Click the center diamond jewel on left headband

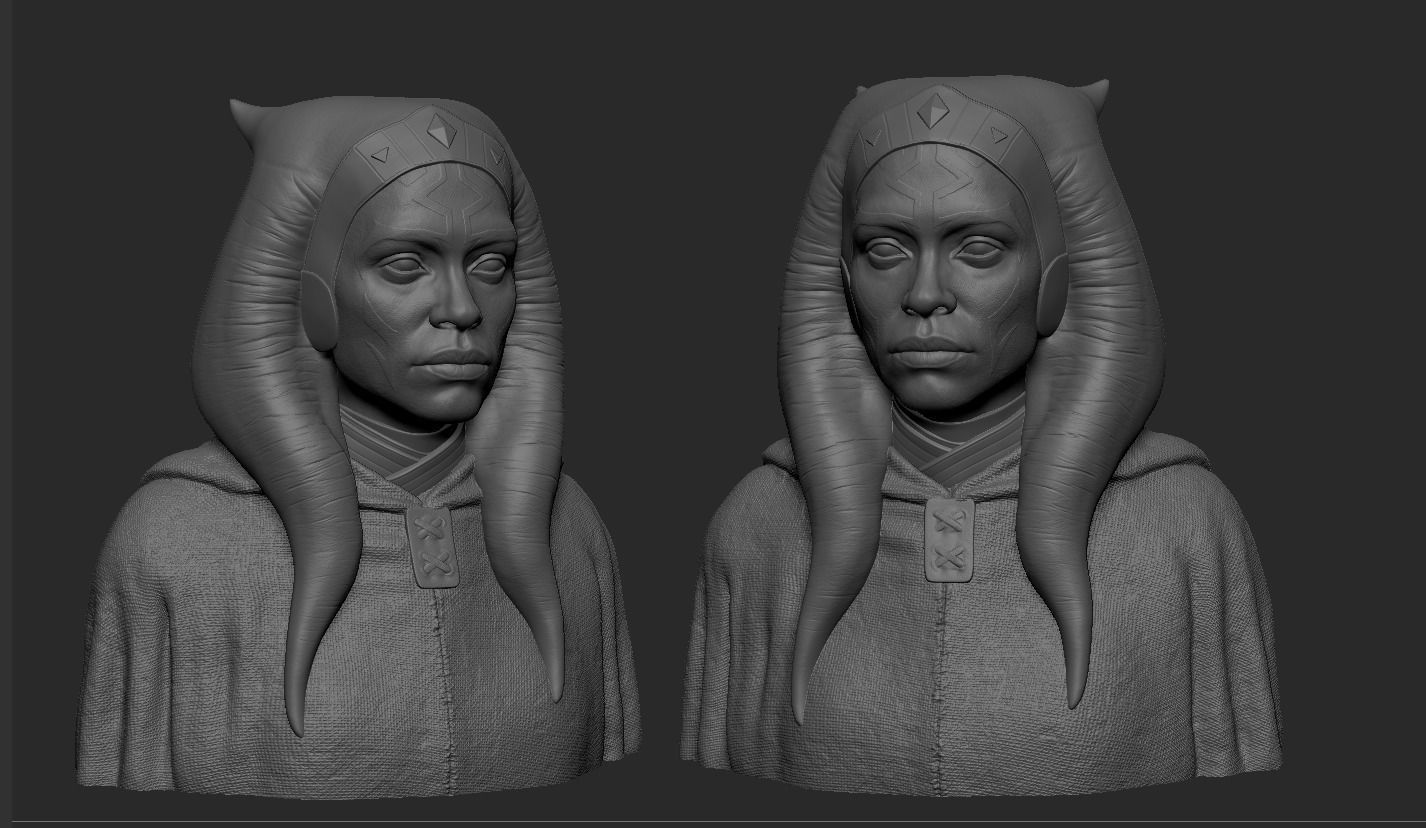440,129
